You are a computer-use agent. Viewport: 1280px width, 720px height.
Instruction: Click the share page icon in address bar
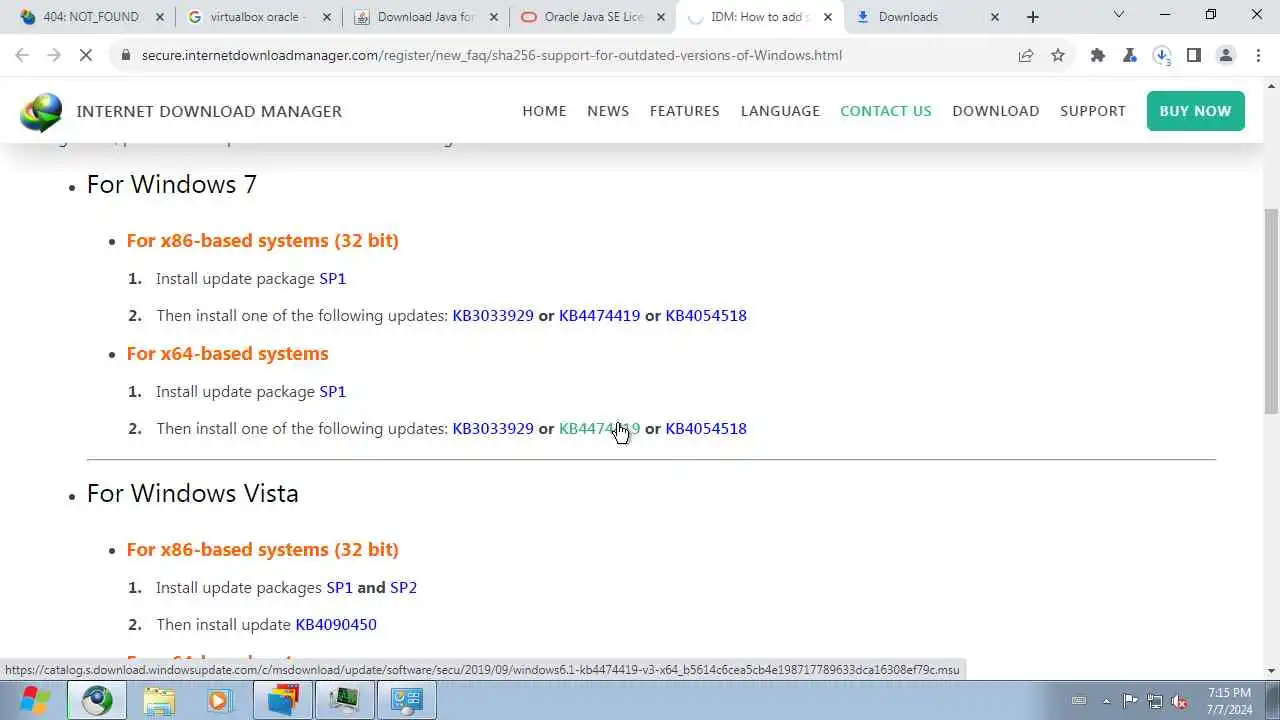1026,55
